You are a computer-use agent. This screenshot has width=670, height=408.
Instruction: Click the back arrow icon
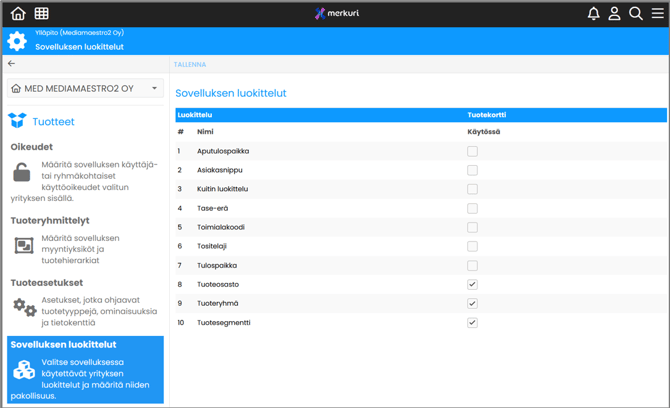point(12,64)
